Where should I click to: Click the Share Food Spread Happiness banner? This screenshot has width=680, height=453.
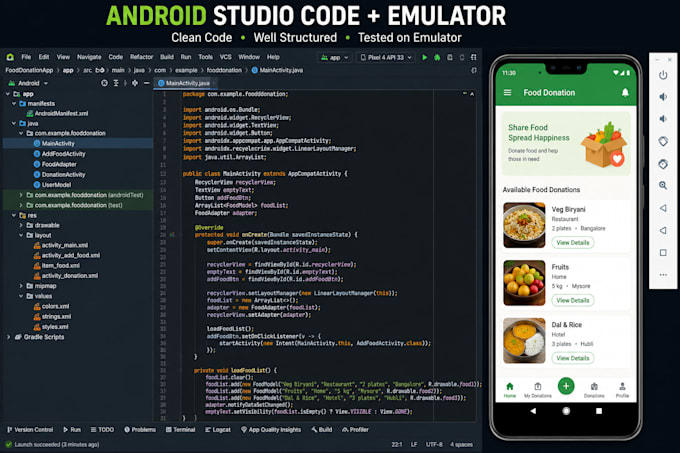point(566,143)
